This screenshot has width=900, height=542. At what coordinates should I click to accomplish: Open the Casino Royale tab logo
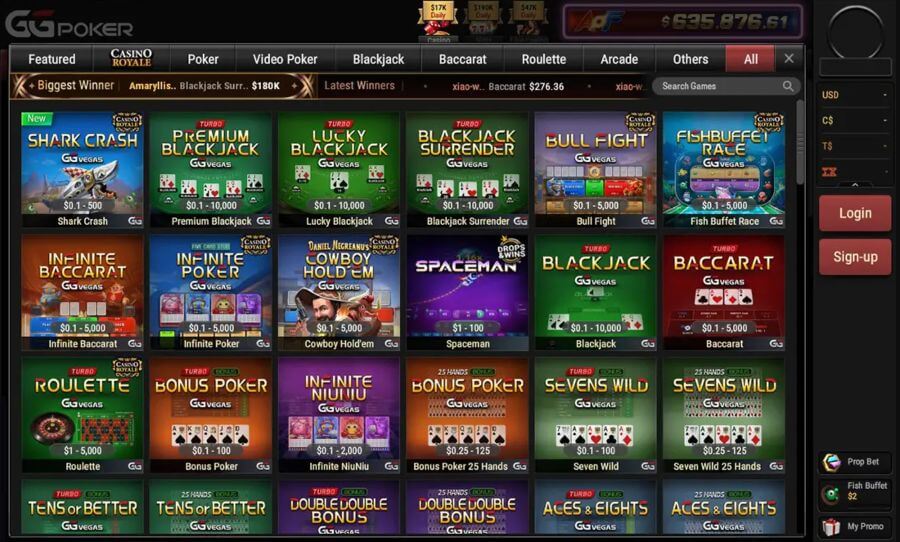[x=131, y=58]
